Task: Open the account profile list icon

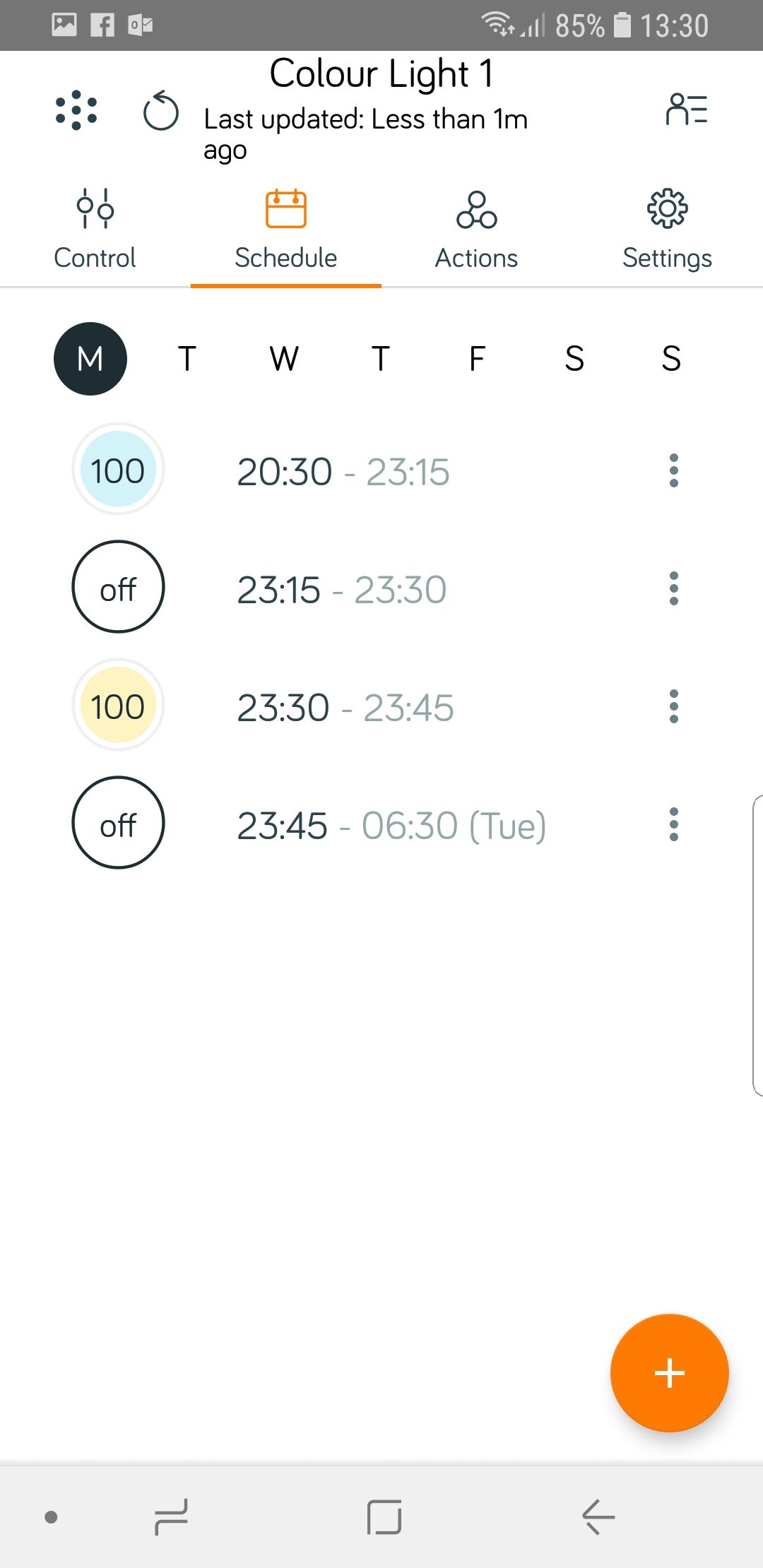Action: 687,110
